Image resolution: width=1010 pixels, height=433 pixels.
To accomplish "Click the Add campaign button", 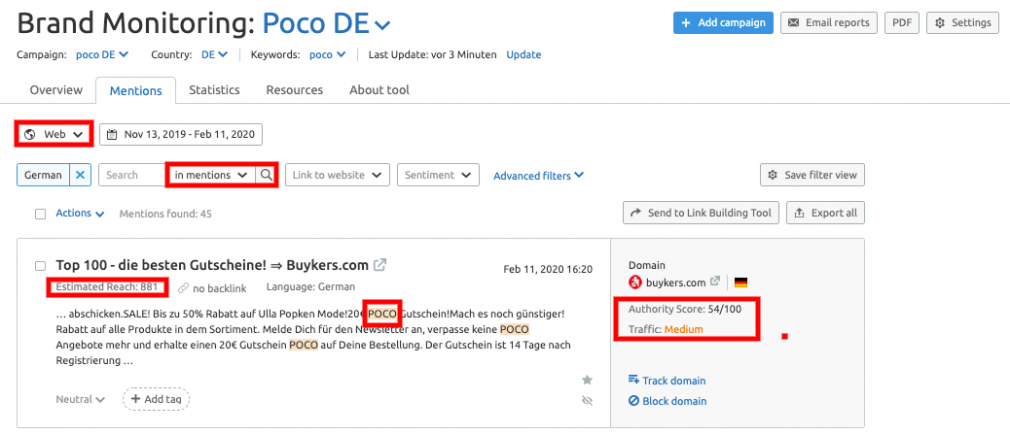I will [723, 23].
